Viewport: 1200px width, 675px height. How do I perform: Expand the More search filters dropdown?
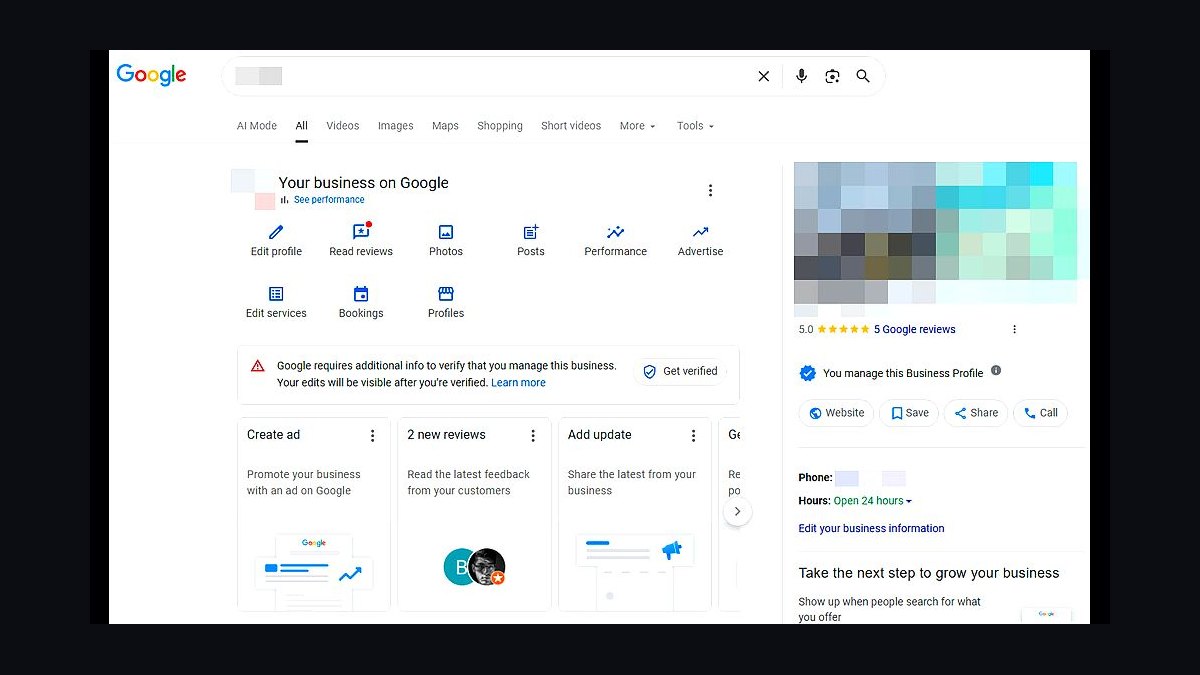637,126
